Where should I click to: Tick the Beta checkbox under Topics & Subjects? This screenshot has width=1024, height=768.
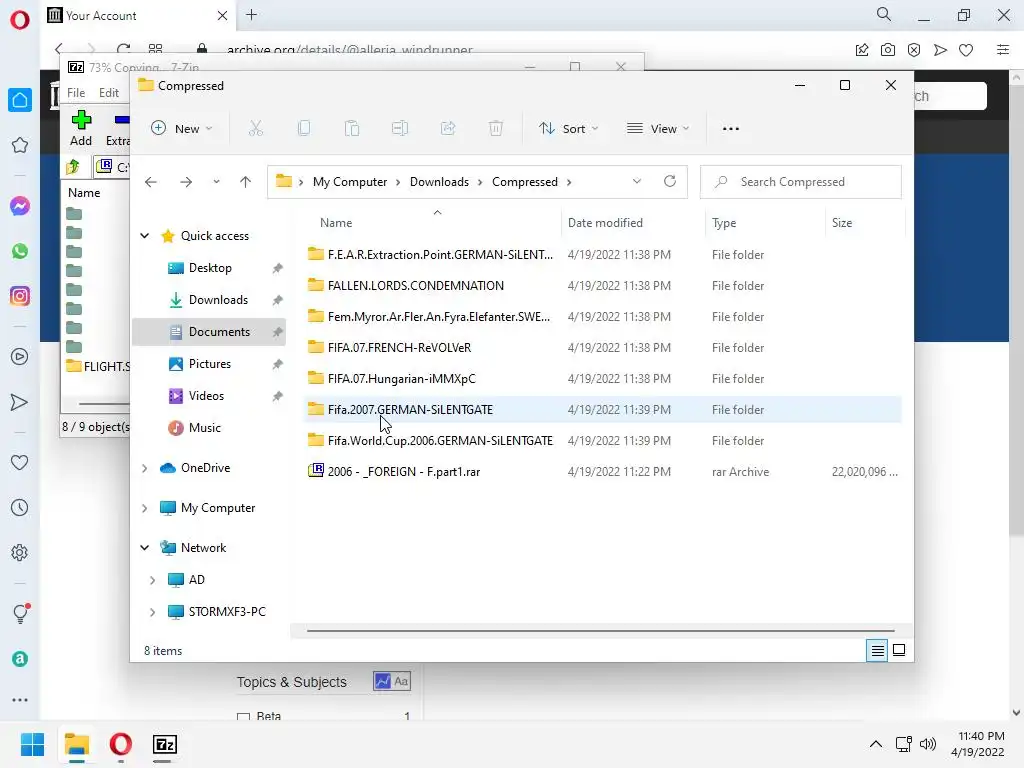243,717
